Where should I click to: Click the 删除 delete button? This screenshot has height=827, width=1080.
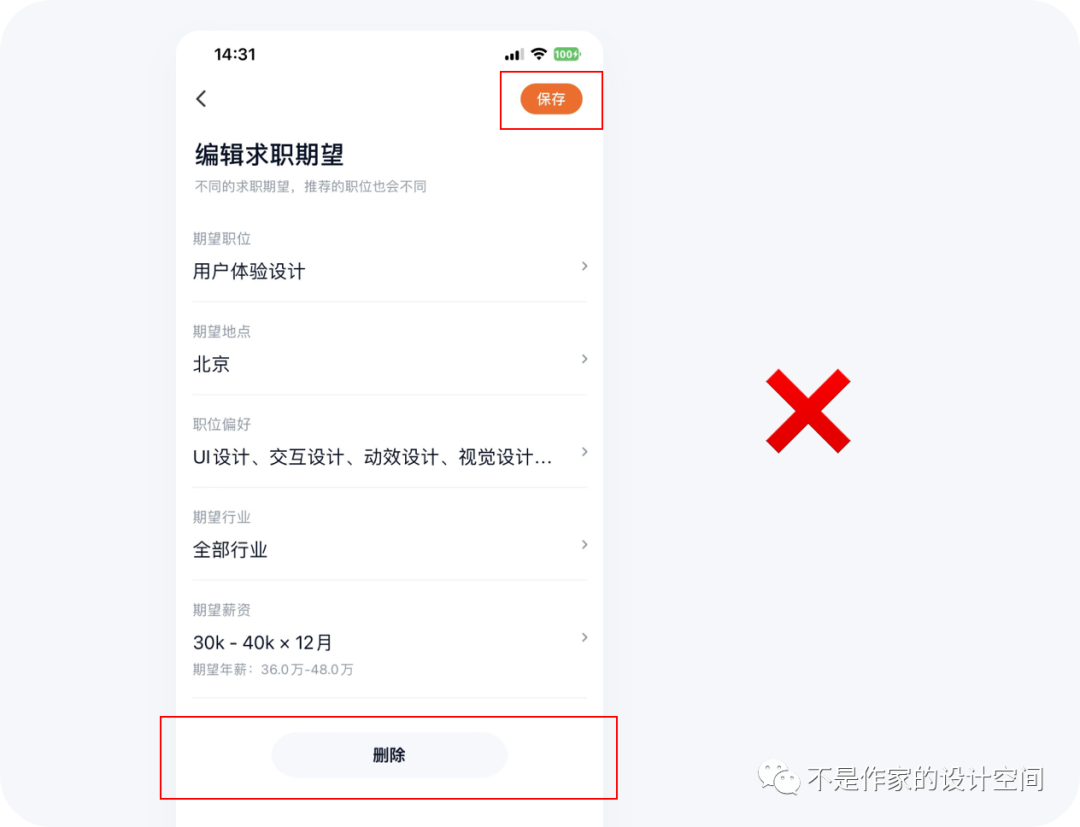(389, 755)
